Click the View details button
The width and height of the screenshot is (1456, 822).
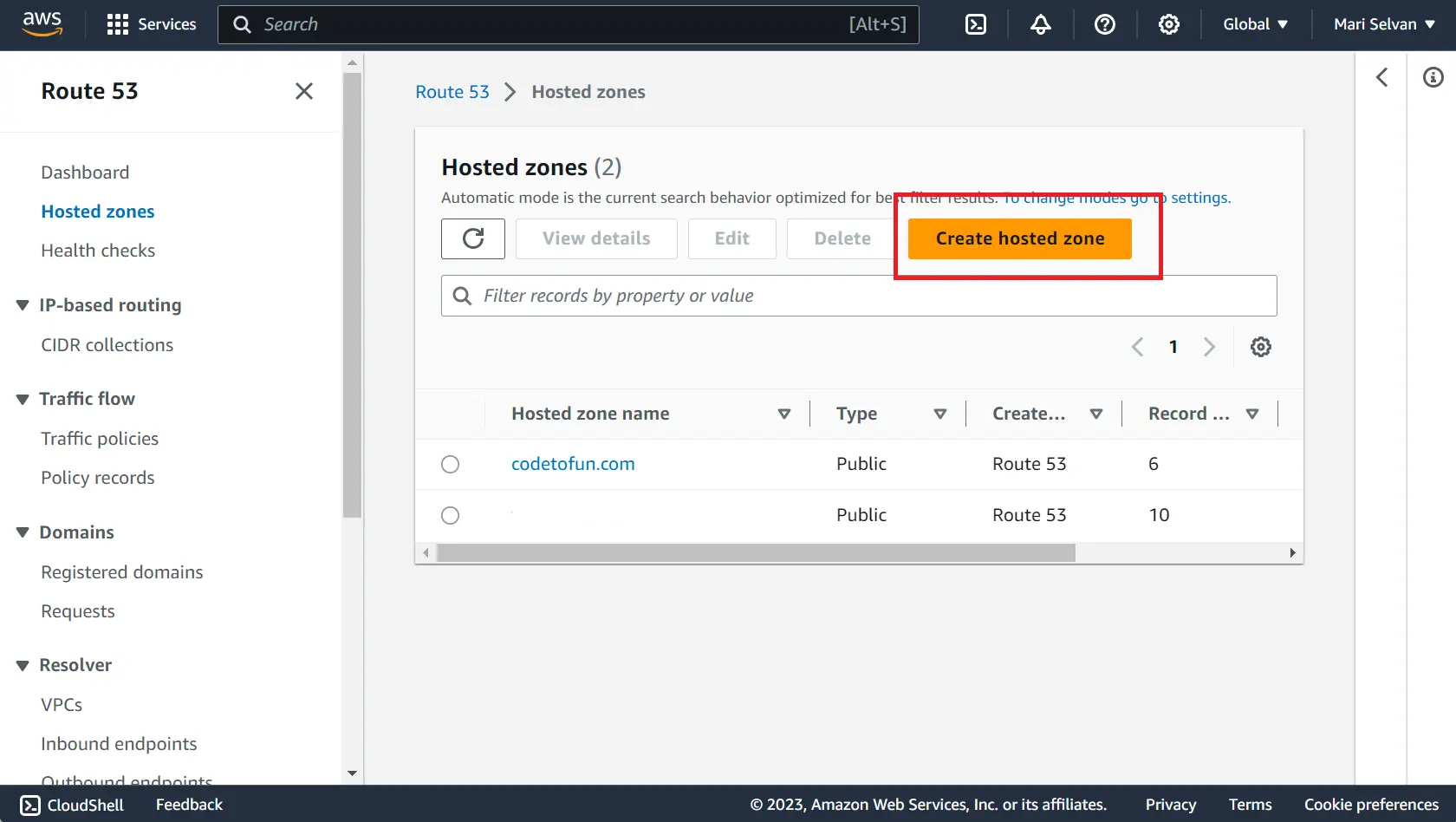click(596, 238)
